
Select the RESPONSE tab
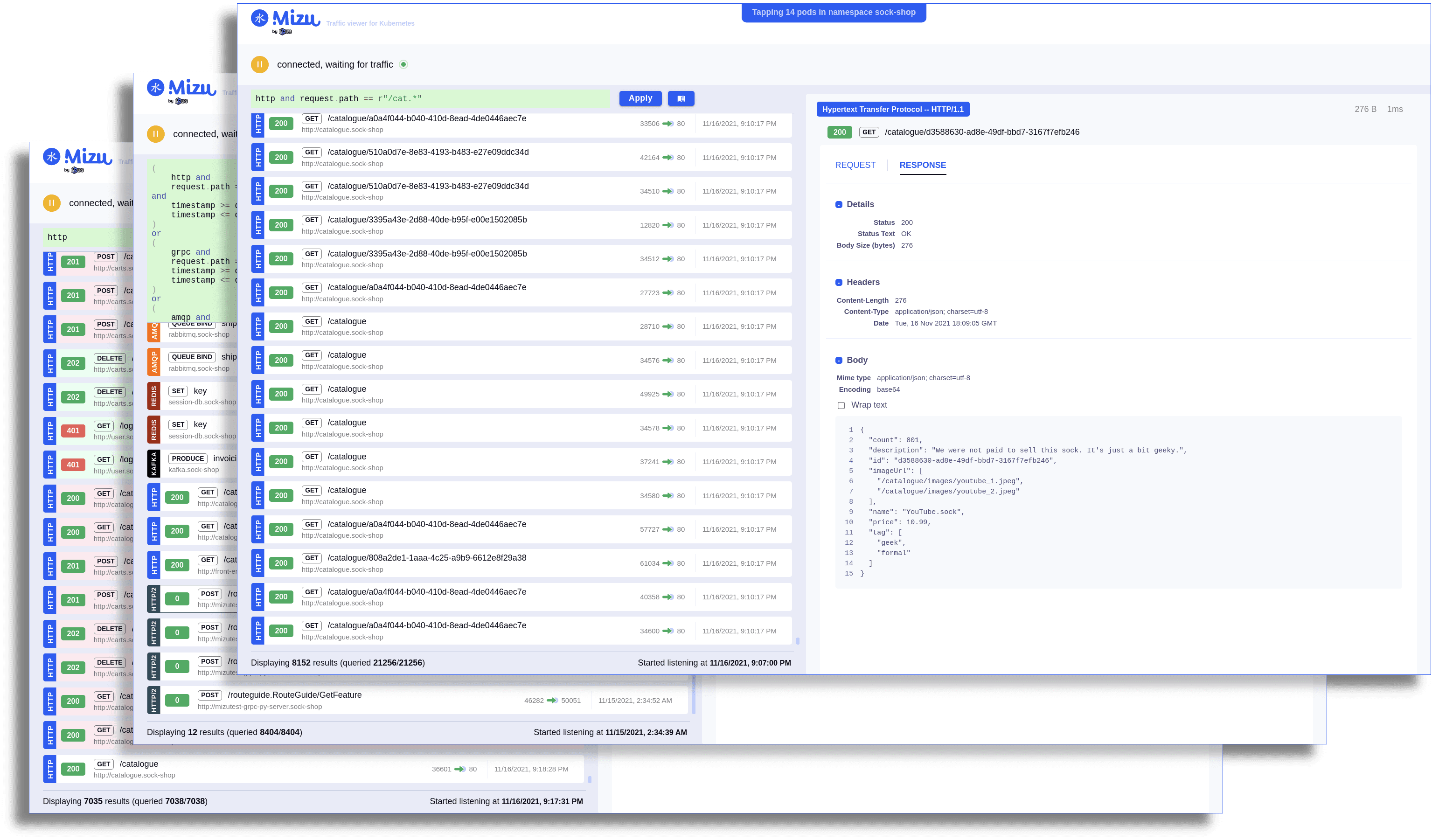(x=922, y=165)
